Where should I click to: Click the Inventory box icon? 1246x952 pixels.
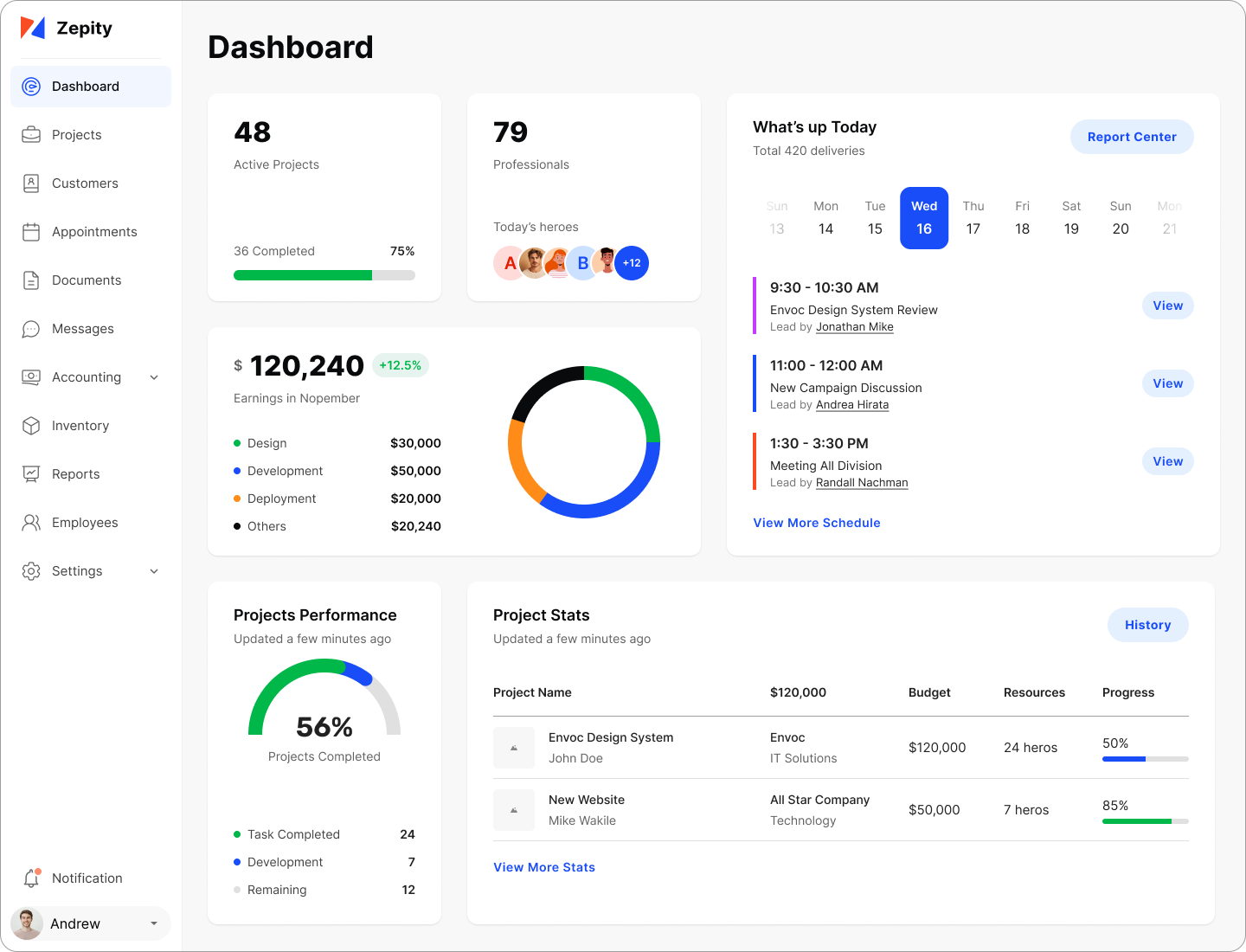pyautogui.click(x=31, y=426)
